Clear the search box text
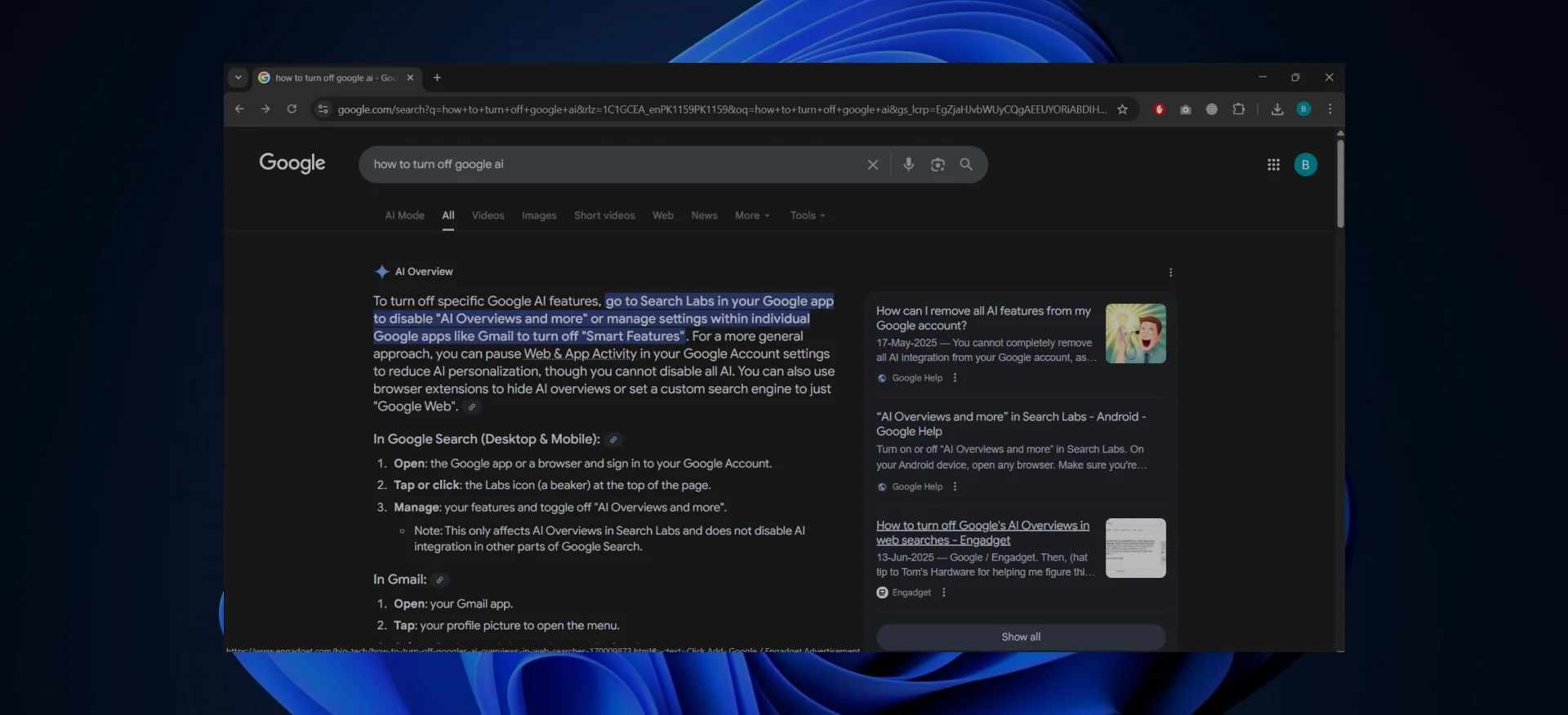Viewport: 1568px width, 715px height. 872,165
